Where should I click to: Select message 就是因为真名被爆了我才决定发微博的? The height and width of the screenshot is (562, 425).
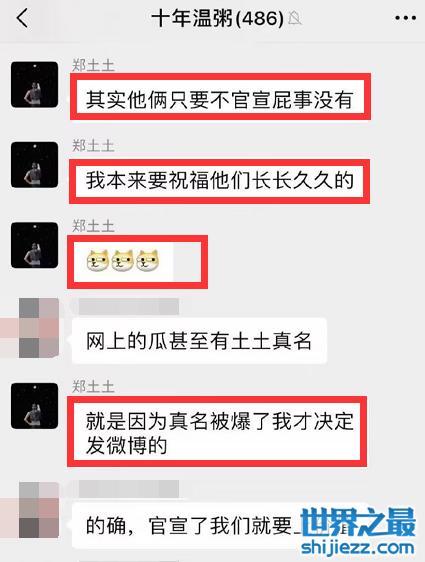pyautogui.click(x=217, y=433)
